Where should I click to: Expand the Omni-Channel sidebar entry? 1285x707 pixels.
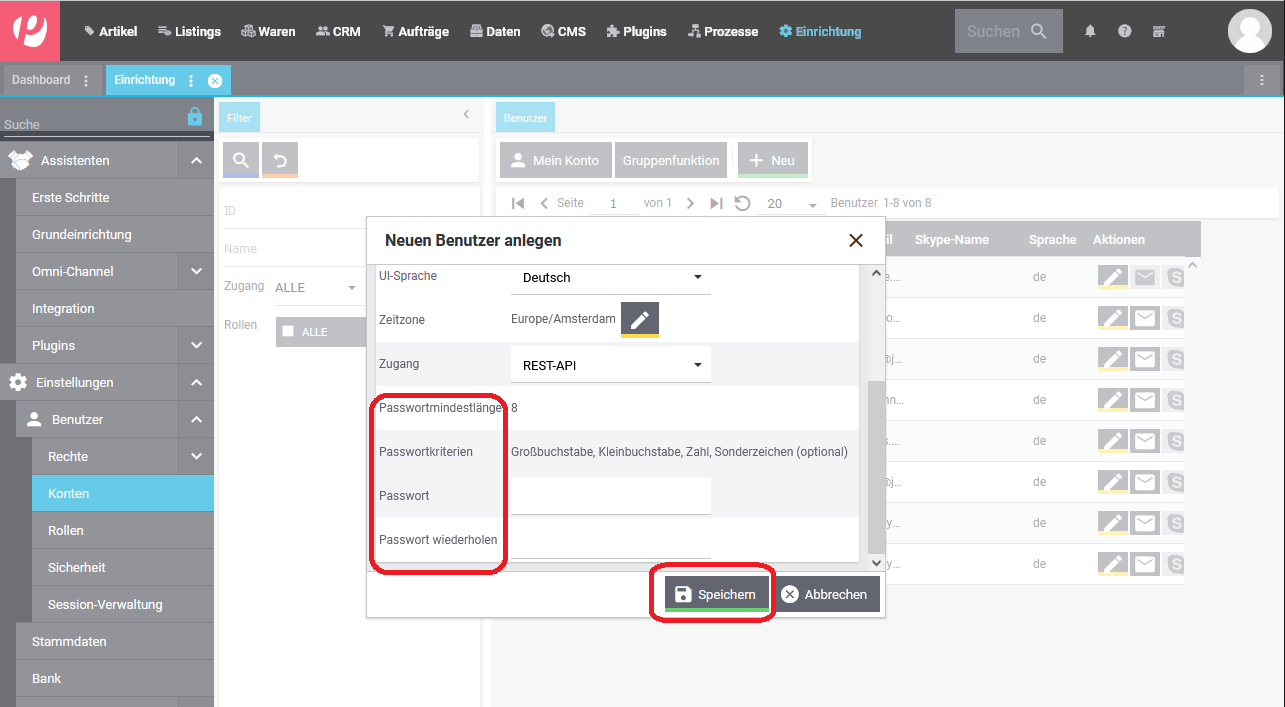196,271
